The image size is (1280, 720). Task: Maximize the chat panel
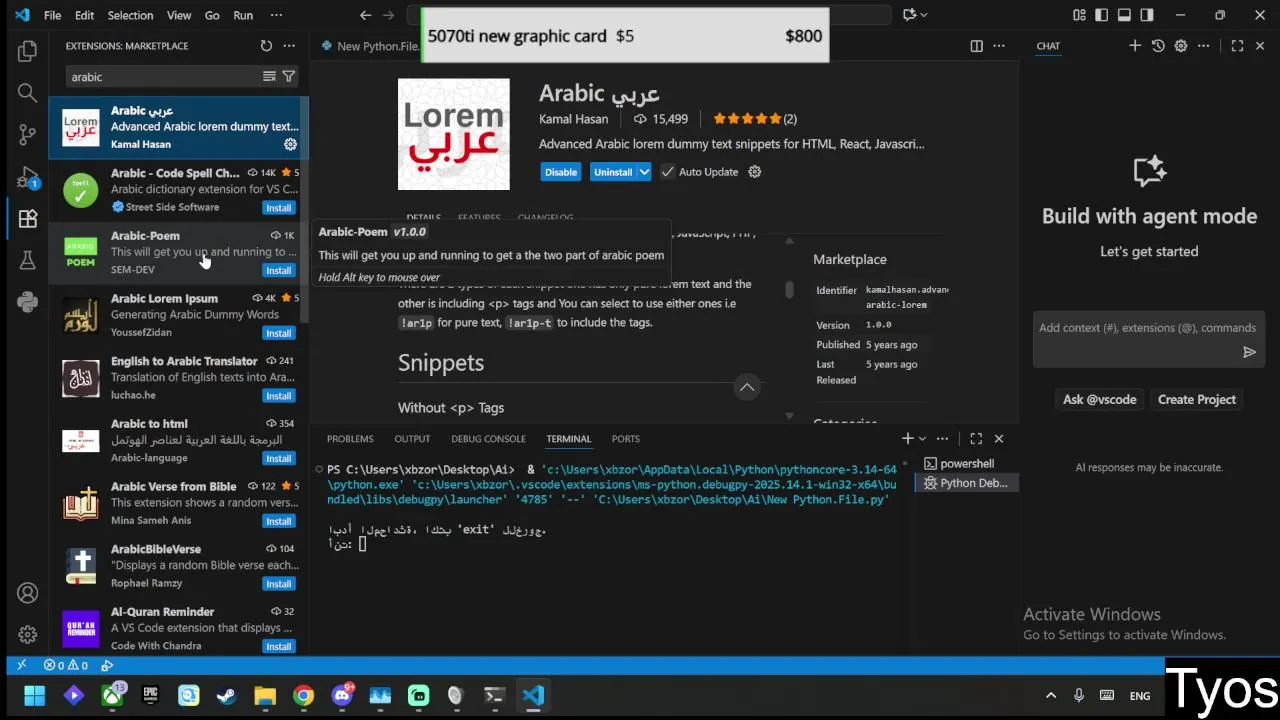click(1237, 46)
